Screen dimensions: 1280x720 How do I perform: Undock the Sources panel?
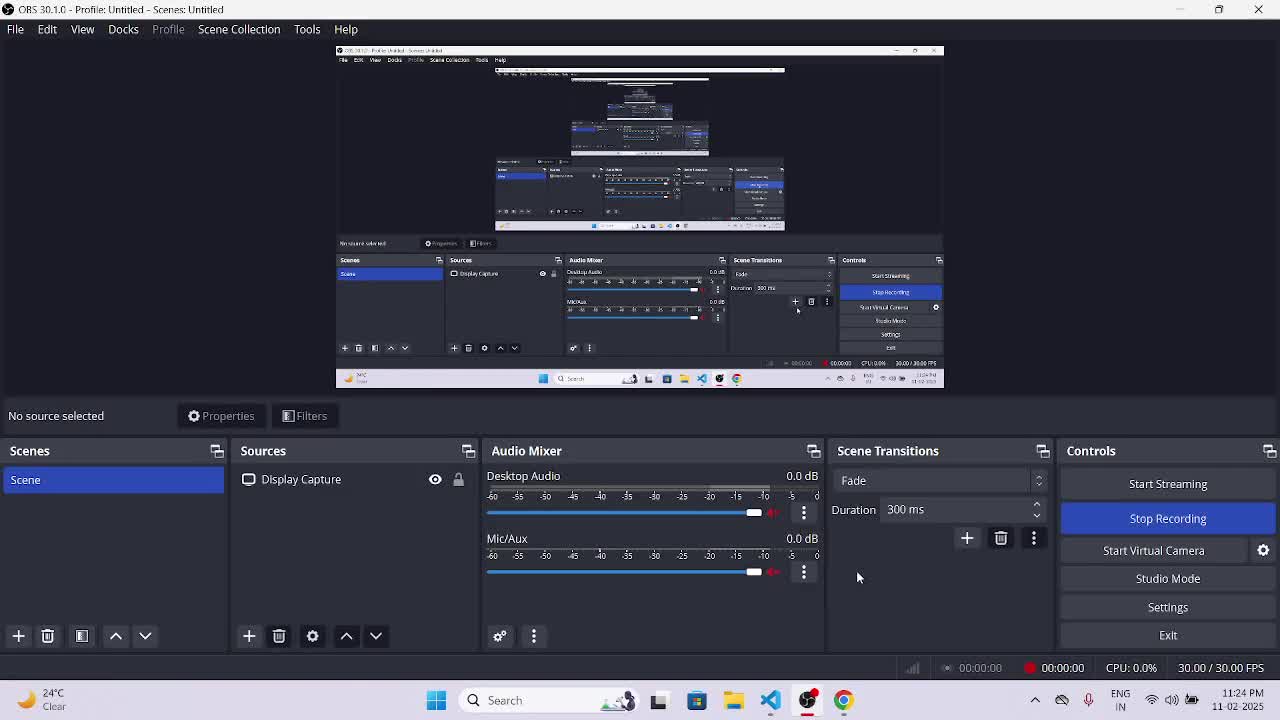[468, 451]
